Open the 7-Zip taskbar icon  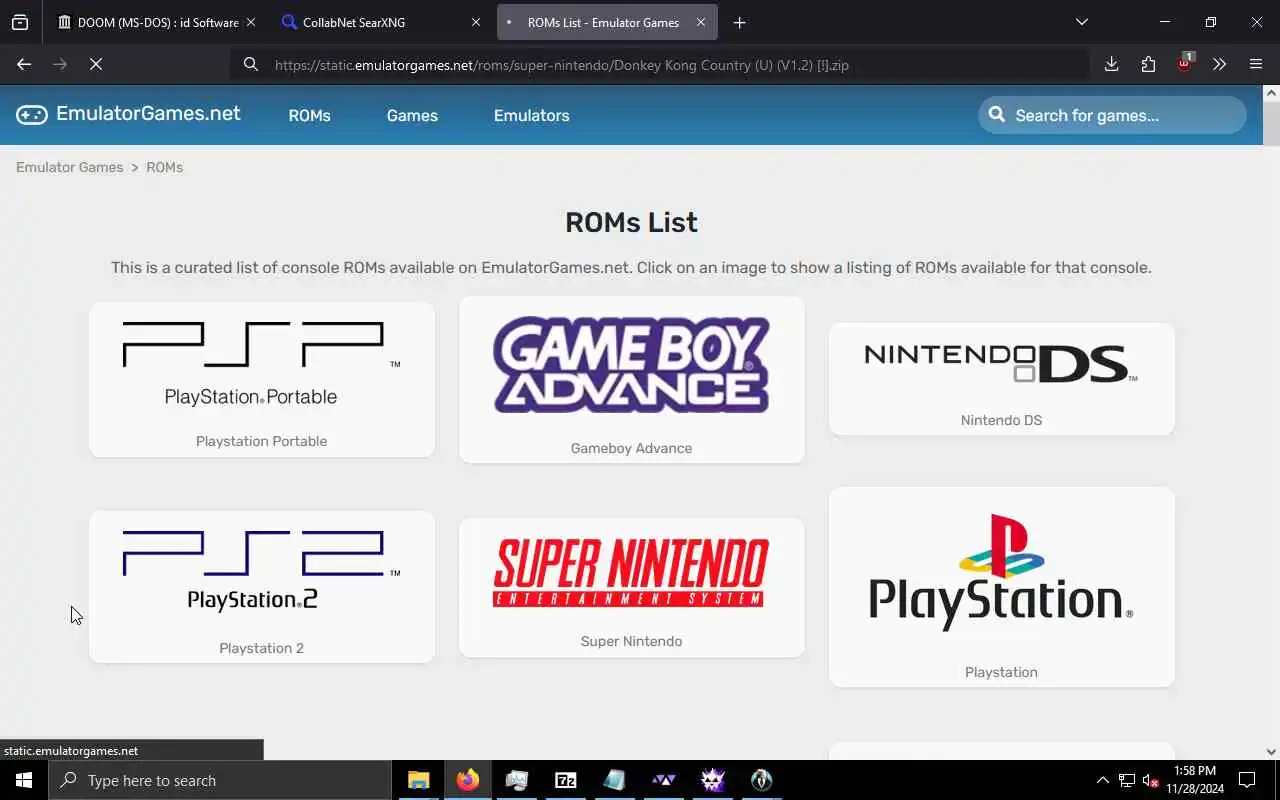click(565, 780)
